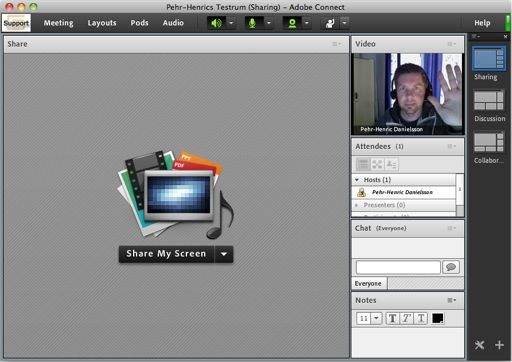Switch to the Discussion layout thumbnail
The image size is (512, 362).
click(489, 100)
